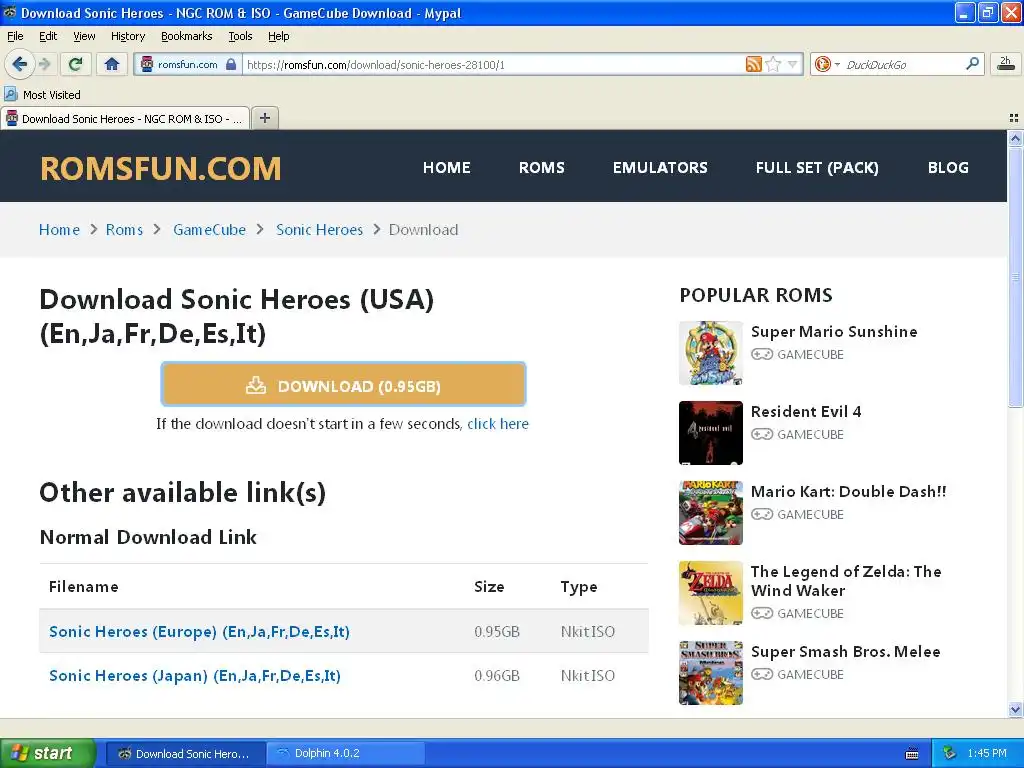Screen dimensions: 1024x768
Task: Open the tab groups grid icon
Action: click(x=1014, y=118)
